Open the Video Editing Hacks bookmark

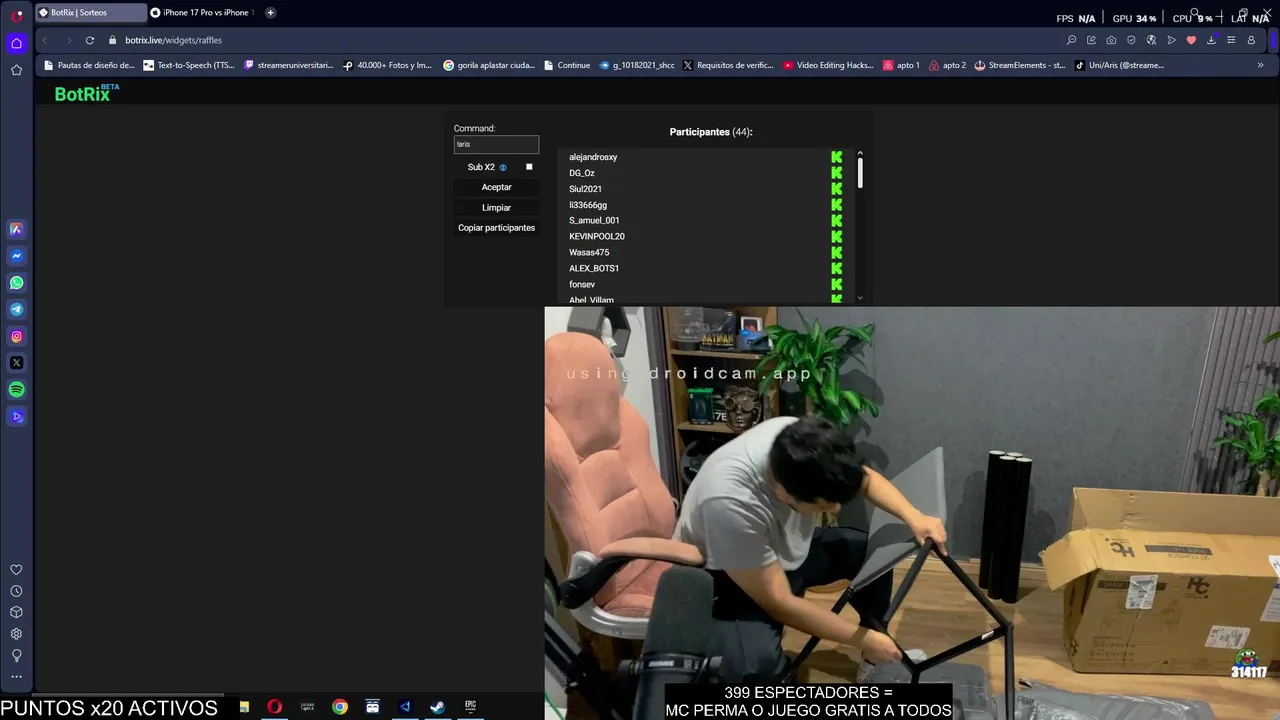[x=828, y=65]
